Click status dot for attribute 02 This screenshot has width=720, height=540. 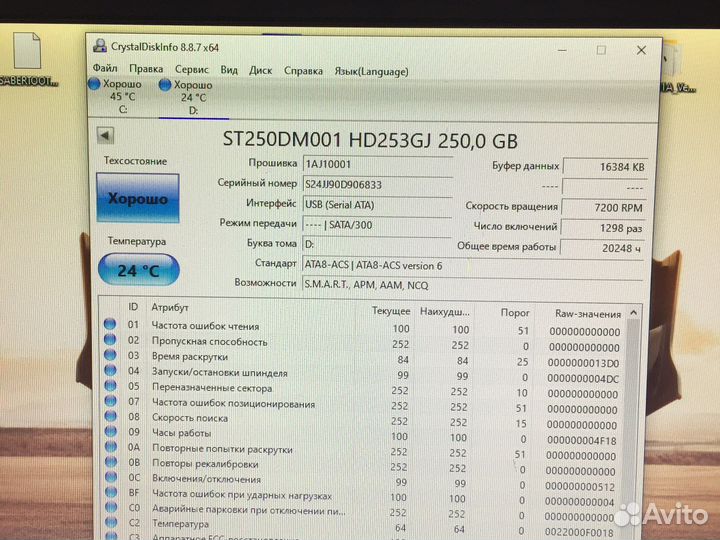click(x=110, y=339)
